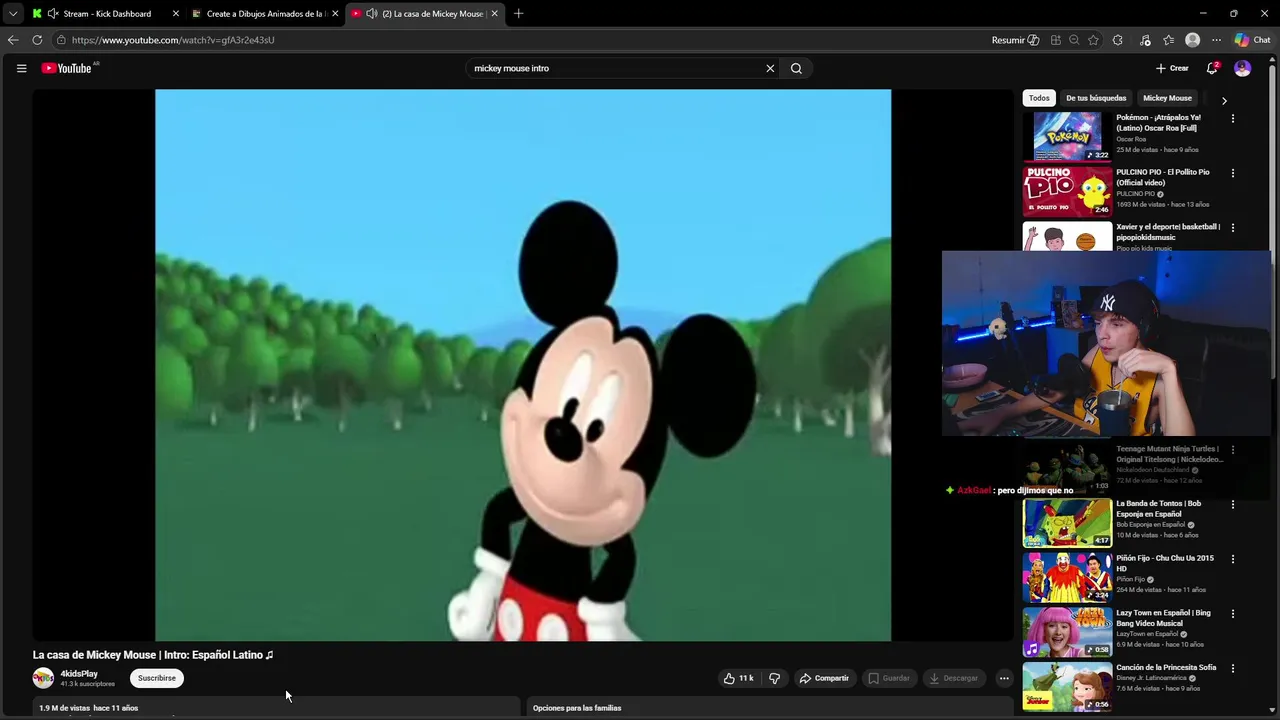Zoom out via magnifier in address bar
Image resolution: width=1280 pixels, height=720 pixels.
(x=1074, y=40)
